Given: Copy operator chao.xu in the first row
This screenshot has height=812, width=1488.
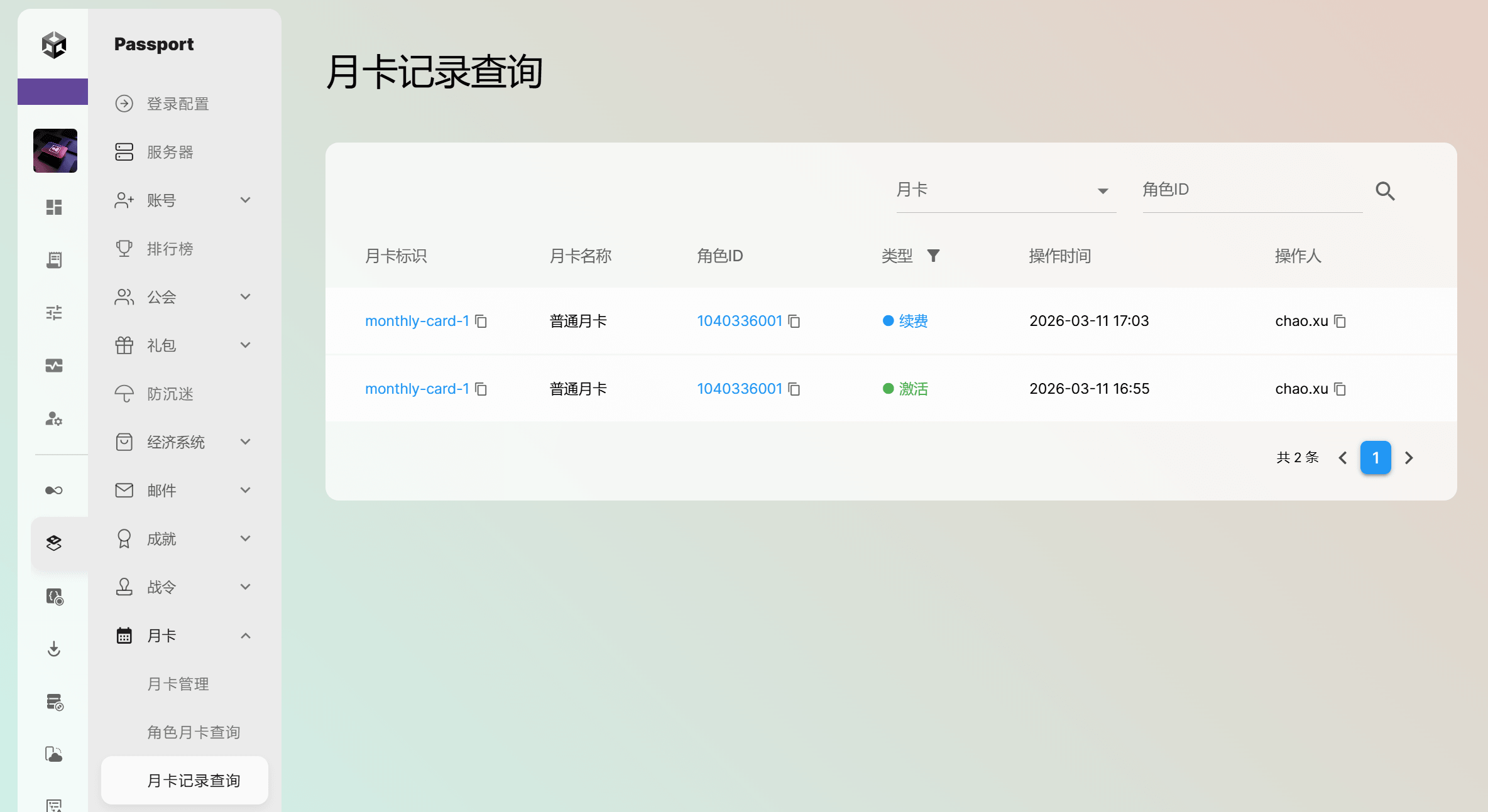Looking at the screenshot, I should click(1340, 322).
